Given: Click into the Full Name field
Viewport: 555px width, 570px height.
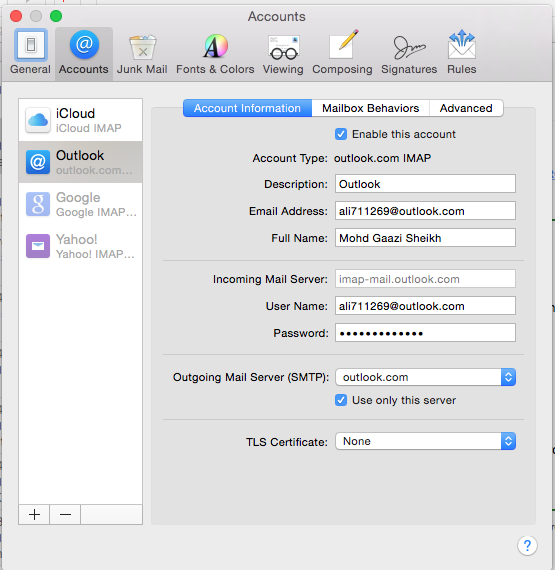Looking at the screenshot, I should (425, 238).
